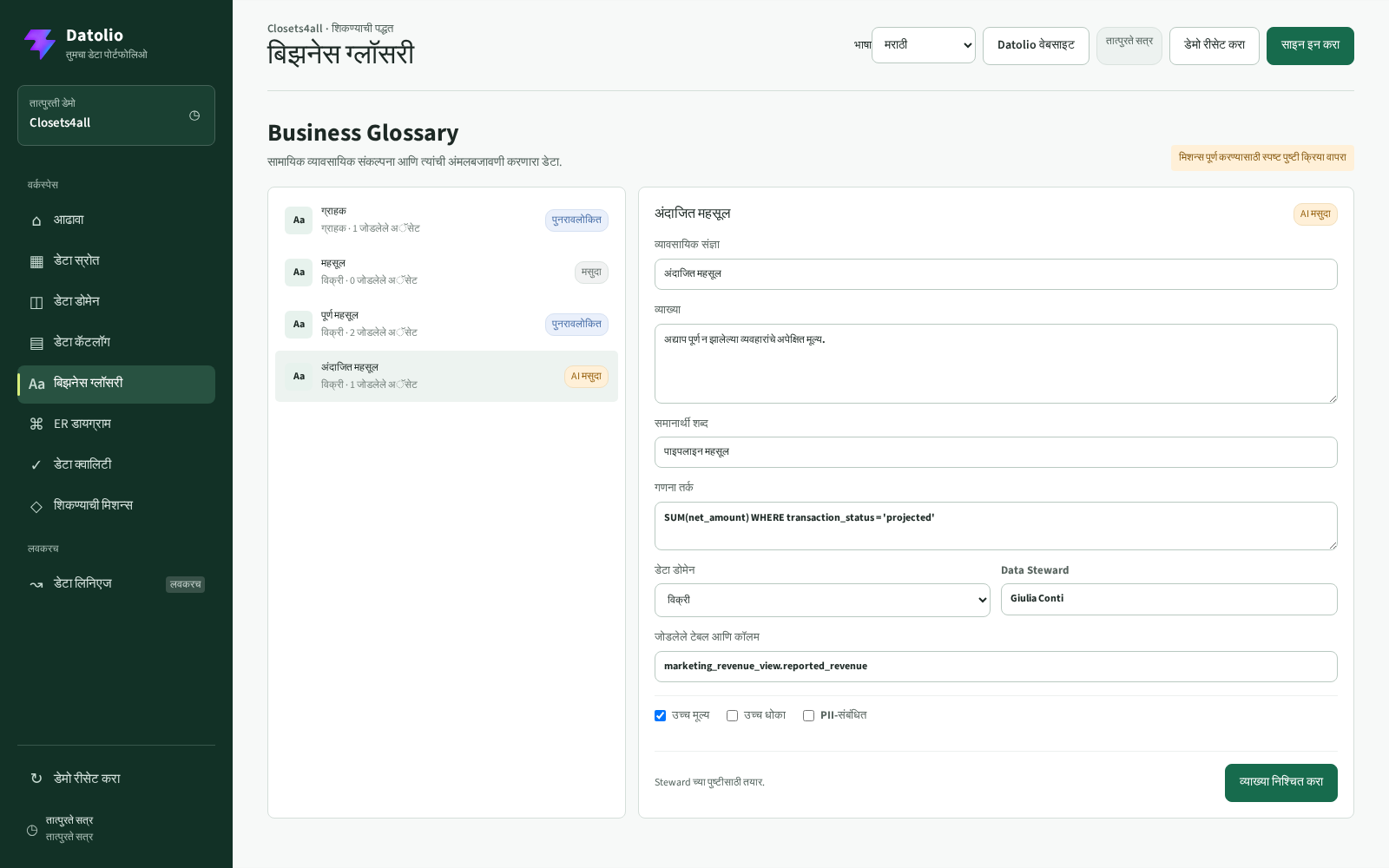Click the columns icon beside डेटा डोमेन

tap(36, 302)
